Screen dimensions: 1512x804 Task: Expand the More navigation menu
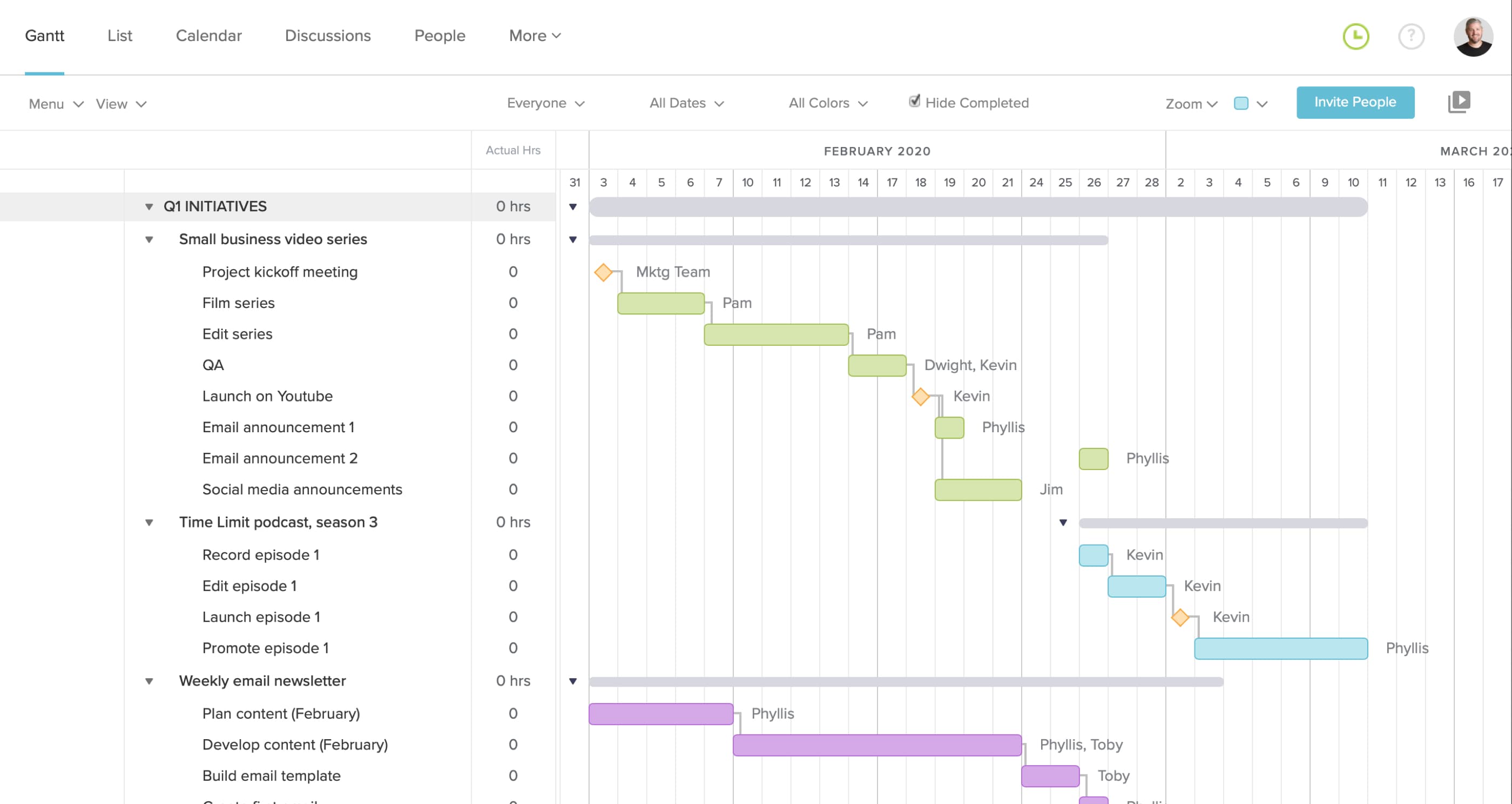534,35
